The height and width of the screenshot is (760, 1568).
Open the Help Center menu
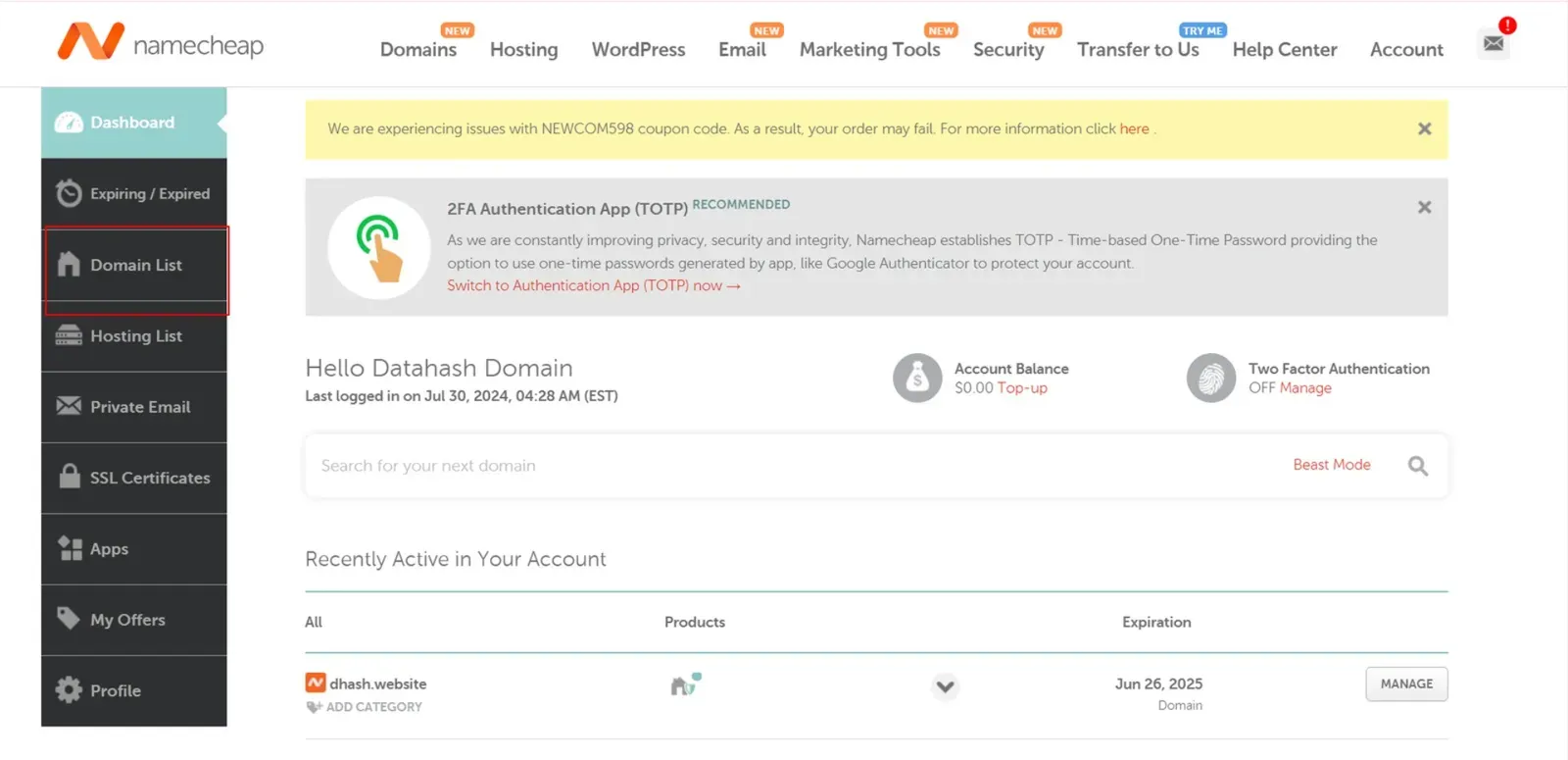coord(1285,49)
